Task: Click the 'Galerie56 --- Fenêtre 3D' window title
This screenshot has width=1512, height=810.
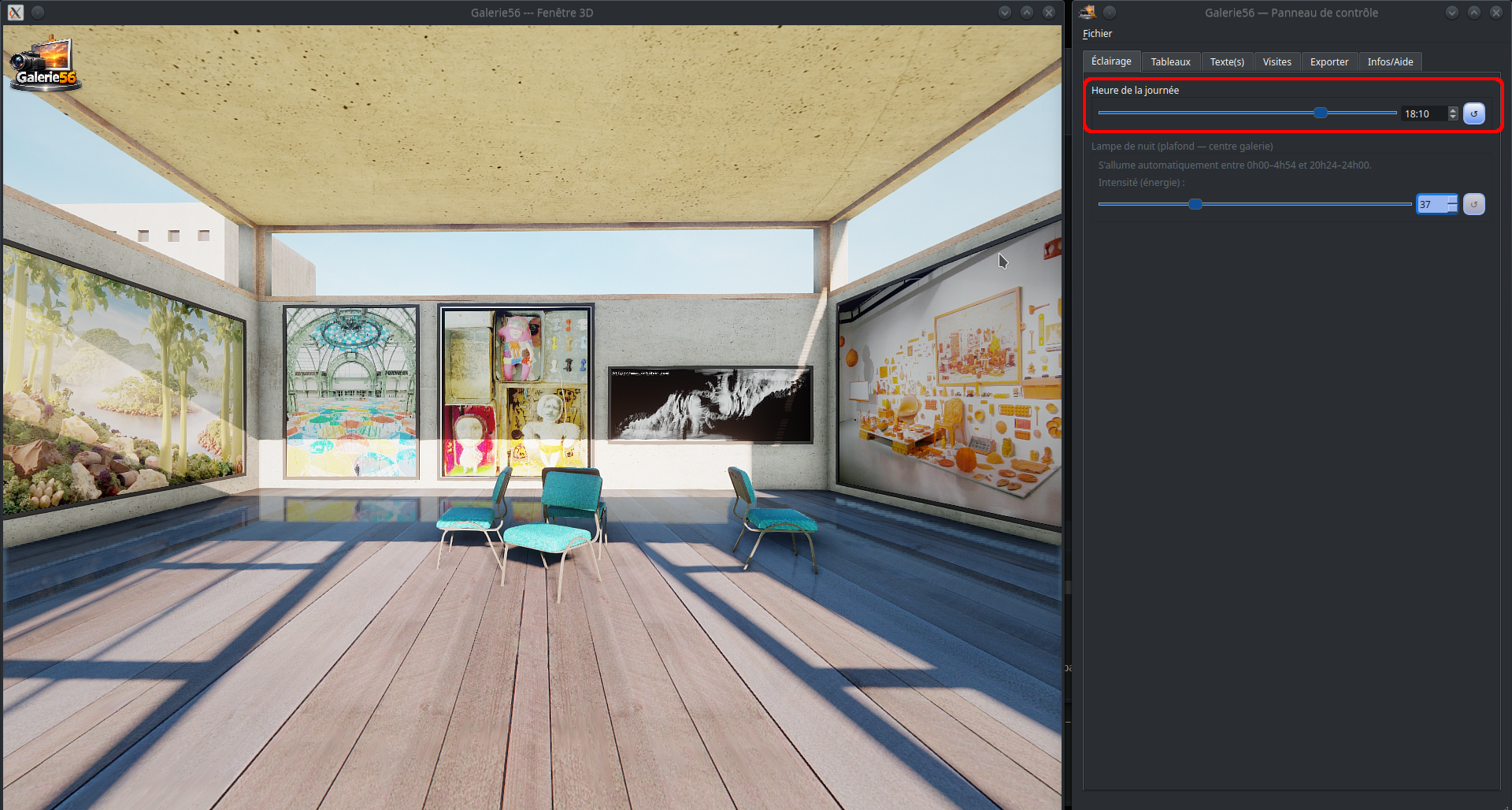Action: tap(532, 13)
